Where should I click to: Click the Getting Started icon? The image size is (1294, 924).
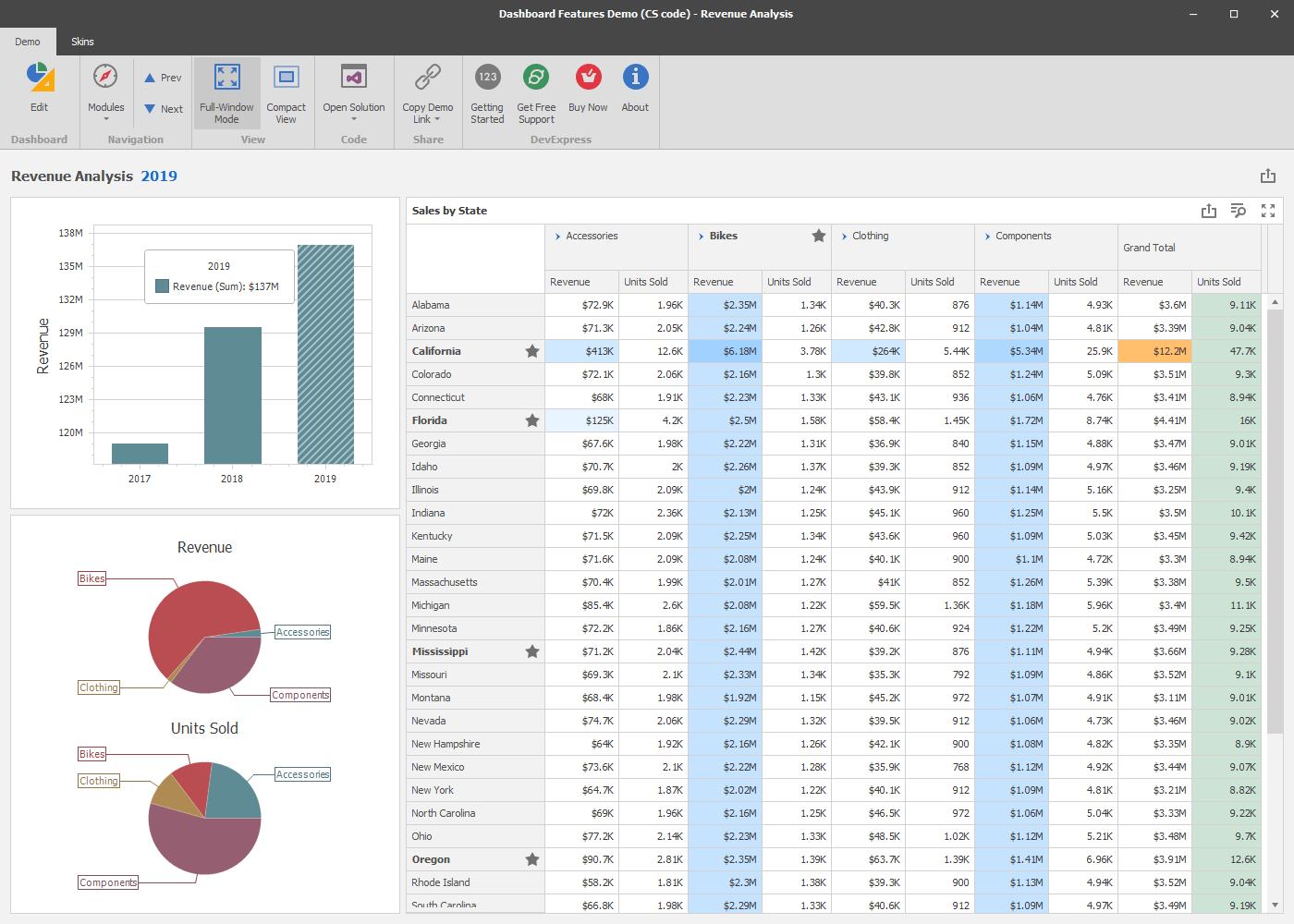click(x=487, y=77)
